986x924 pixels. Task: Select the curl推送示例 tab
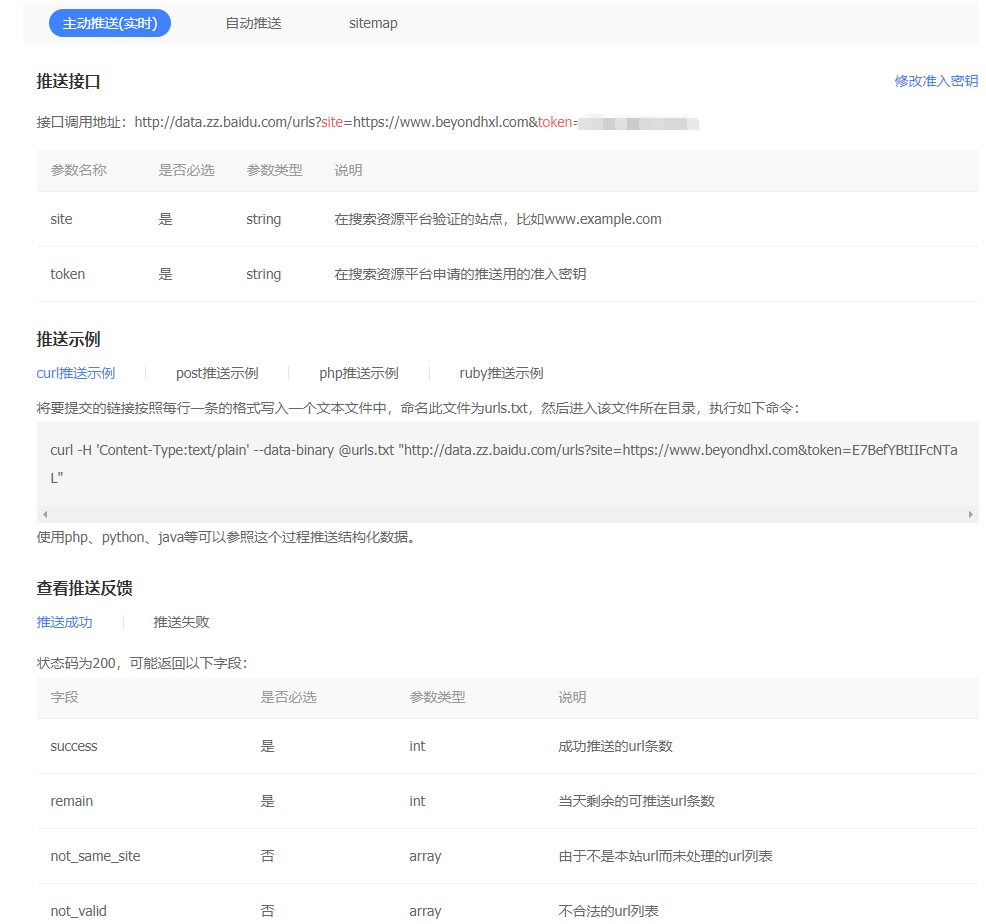(x=76, y=373)
